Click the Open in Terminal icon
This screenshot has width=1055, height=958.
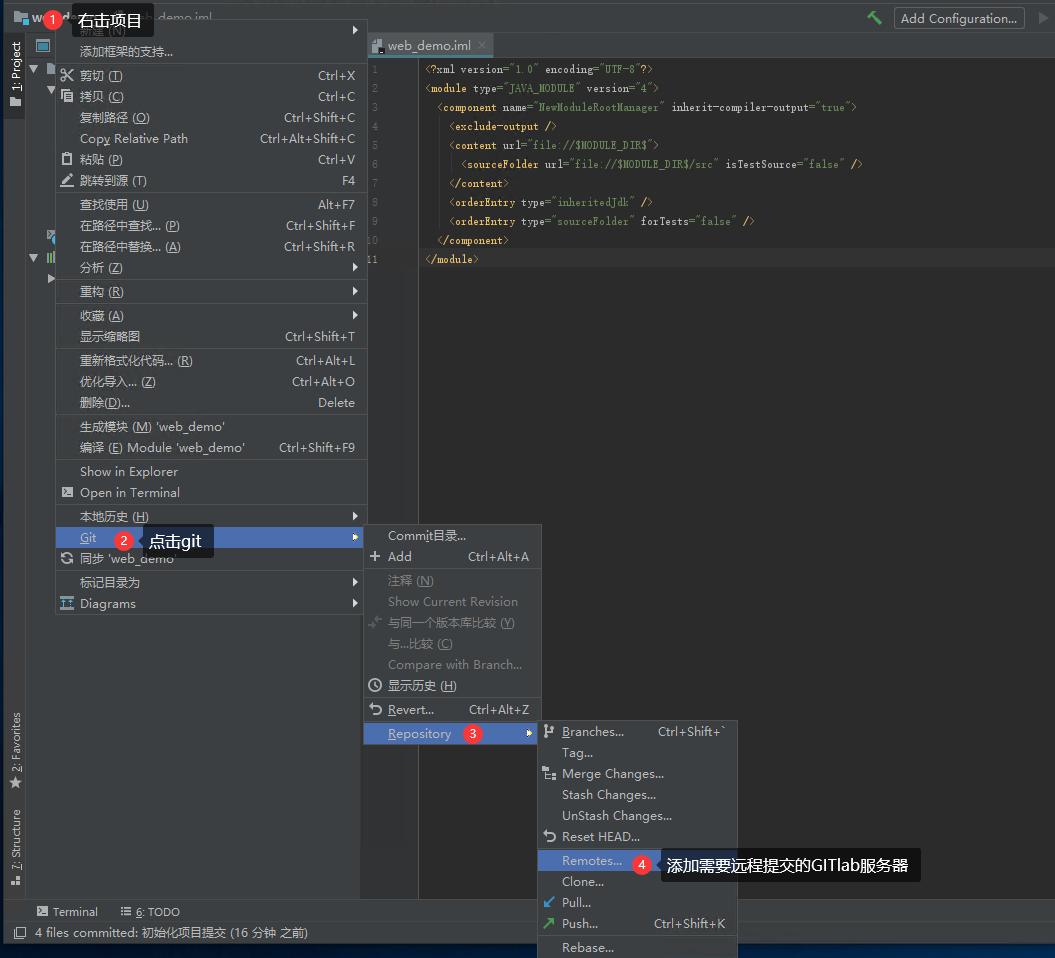[x=67, y=492]
